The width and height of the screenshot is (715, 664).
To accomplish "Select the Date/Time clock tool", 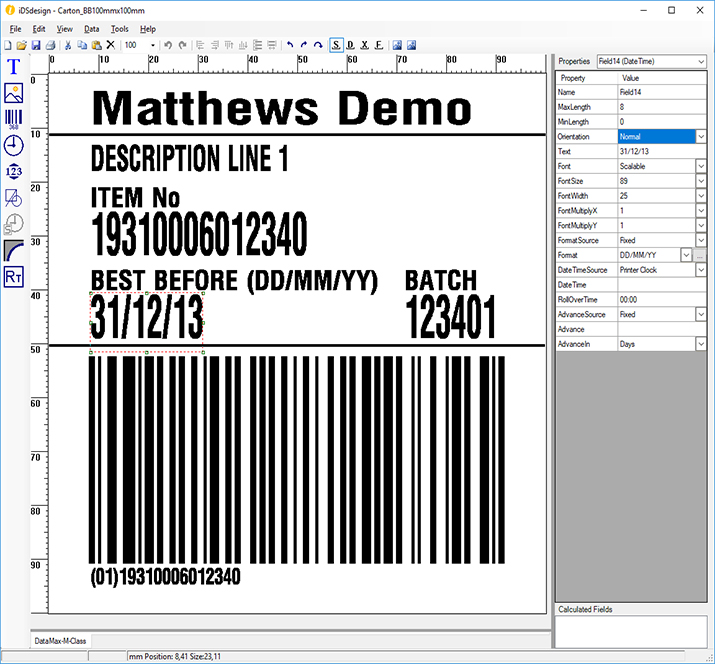I will coord(14,145).
